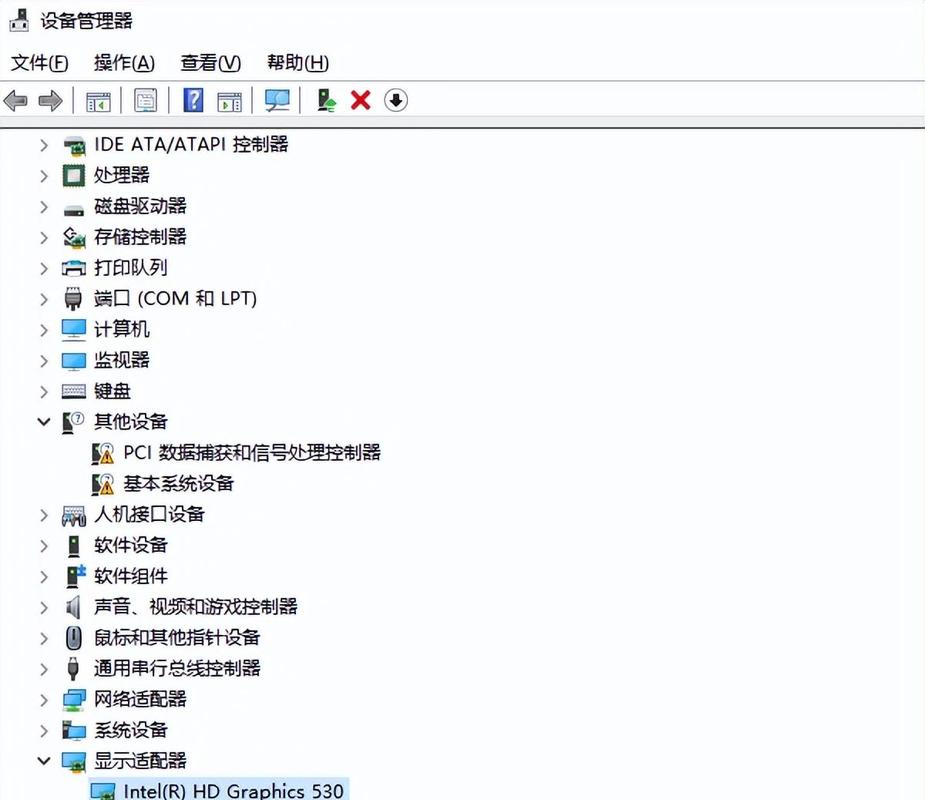This screenshot has width=925, height=800.
Task: Click the warning icon next to 基本系统设备
Action: (x=104, y=483)
